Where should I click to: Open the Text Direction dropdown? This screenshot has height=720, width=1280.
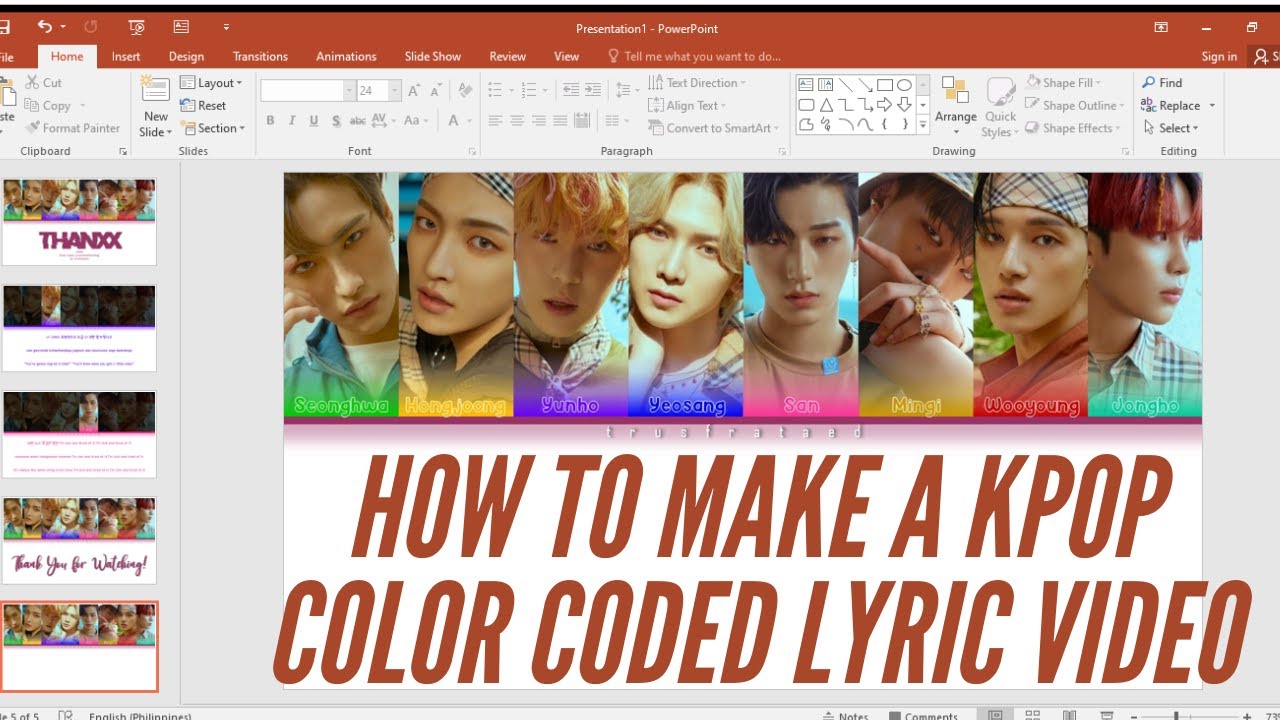tap(697, 83)
